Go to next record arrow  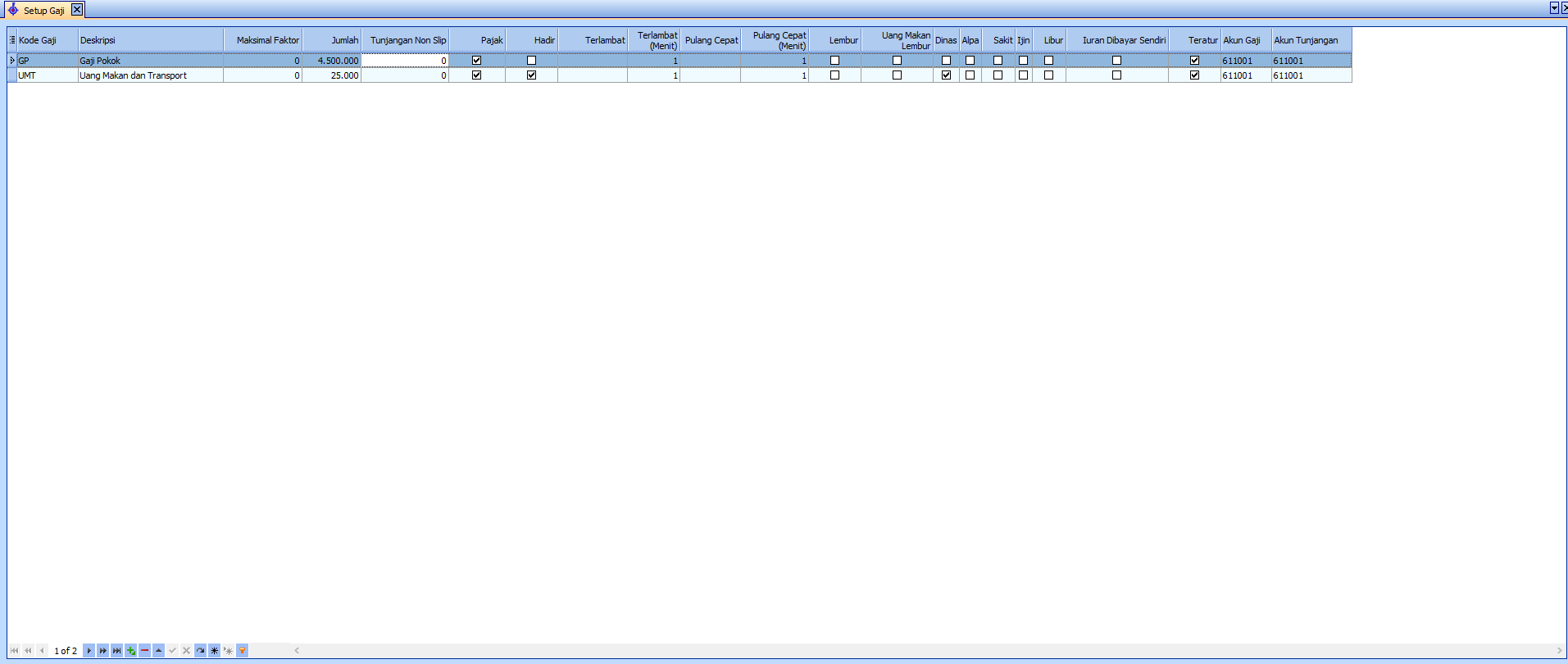[89, 650]
